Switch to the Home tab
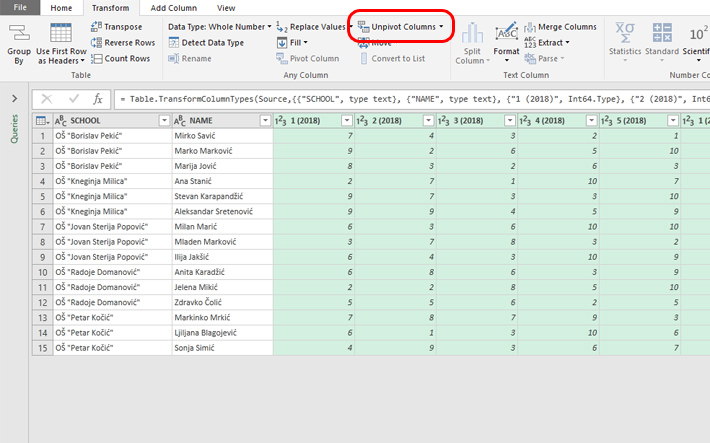 61,8
